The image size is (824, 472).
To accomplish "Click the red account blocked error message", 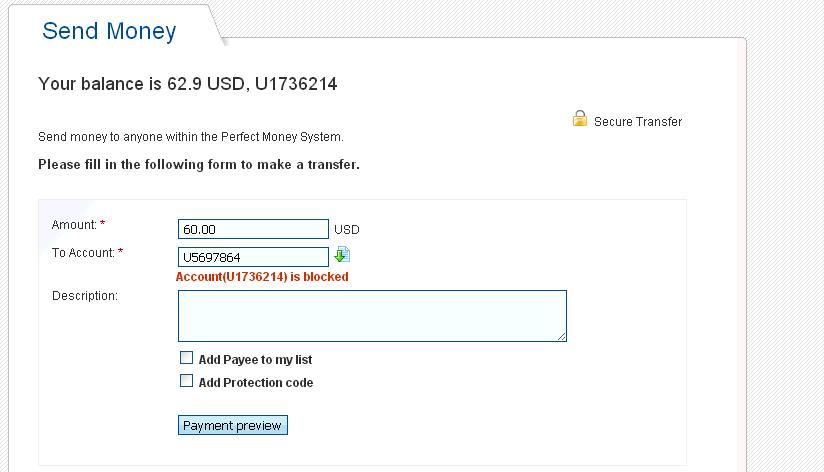I will (x=262, y=277).
